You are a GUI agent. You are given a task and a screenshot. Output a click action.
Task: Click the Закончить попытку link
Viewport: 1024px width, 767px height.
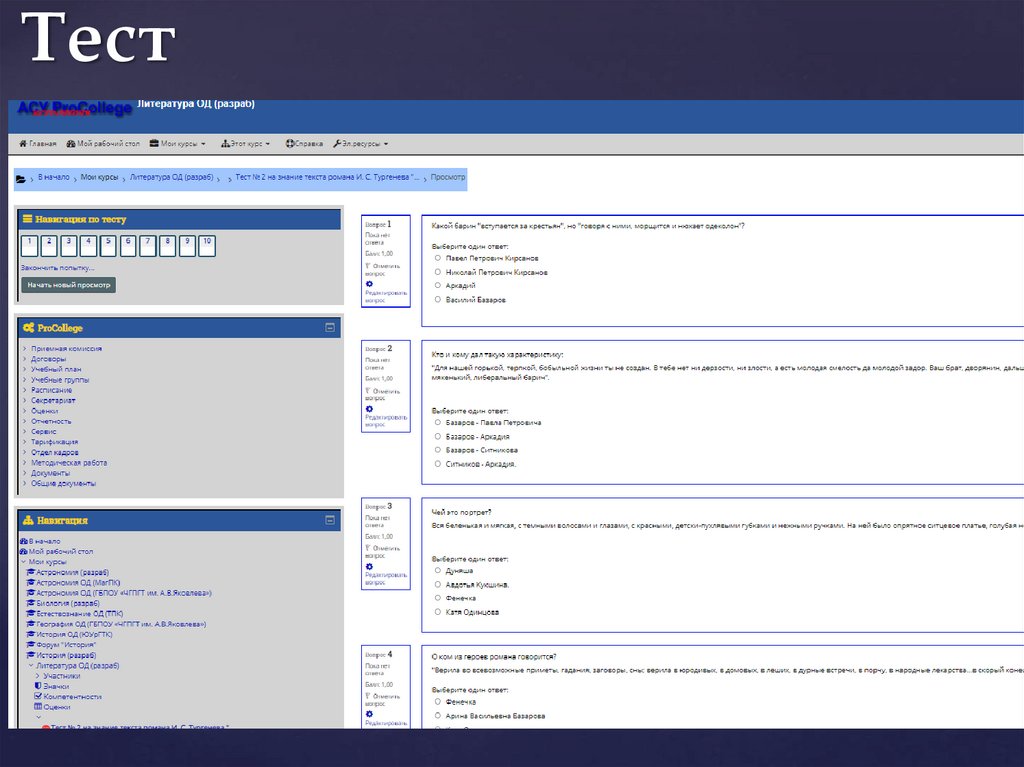click(58, 268)
